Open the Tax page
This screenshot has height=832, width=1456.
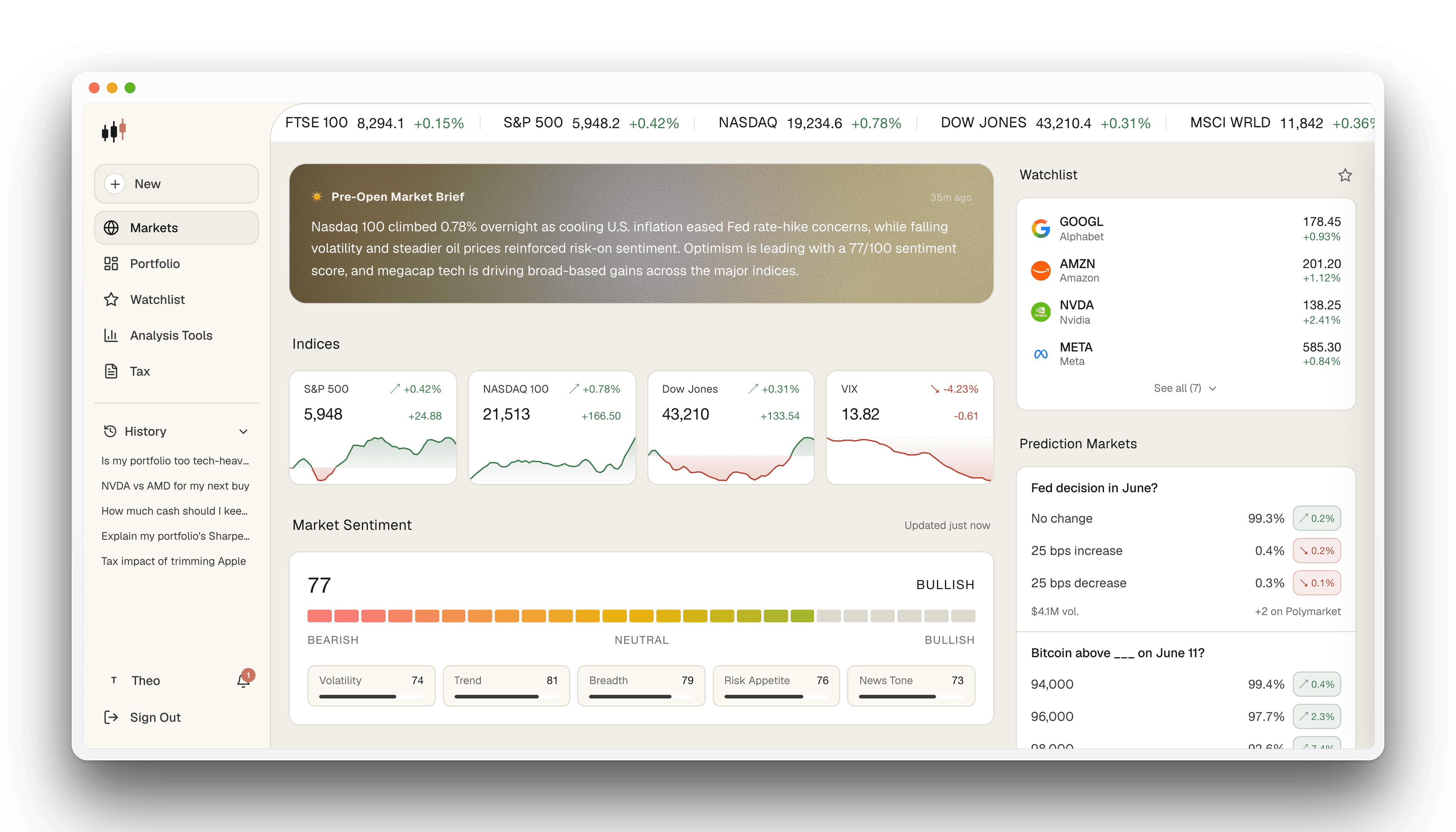pos(177,371)
